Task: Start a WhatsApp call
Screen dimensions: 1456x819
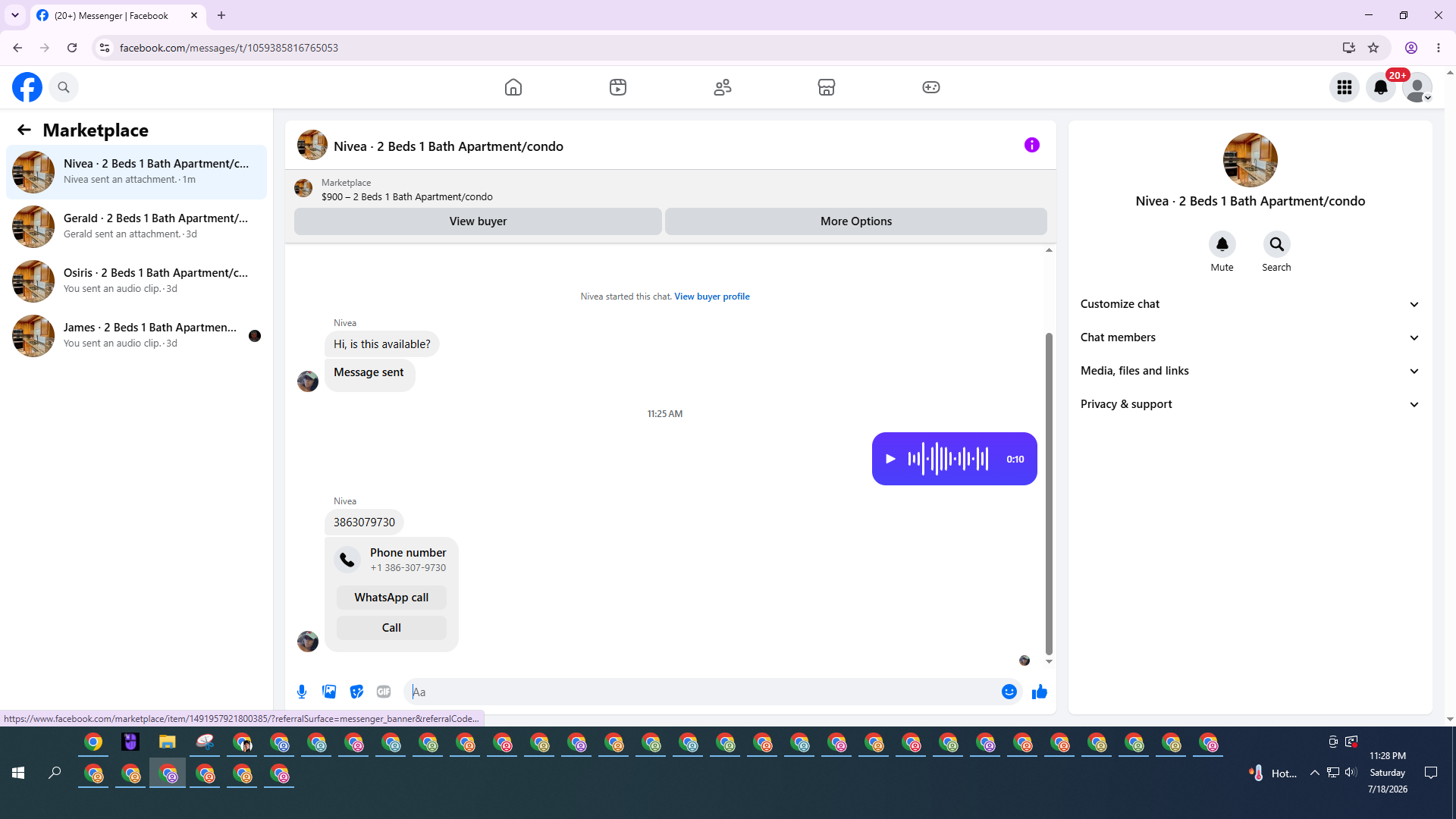Action: point(391,598)
